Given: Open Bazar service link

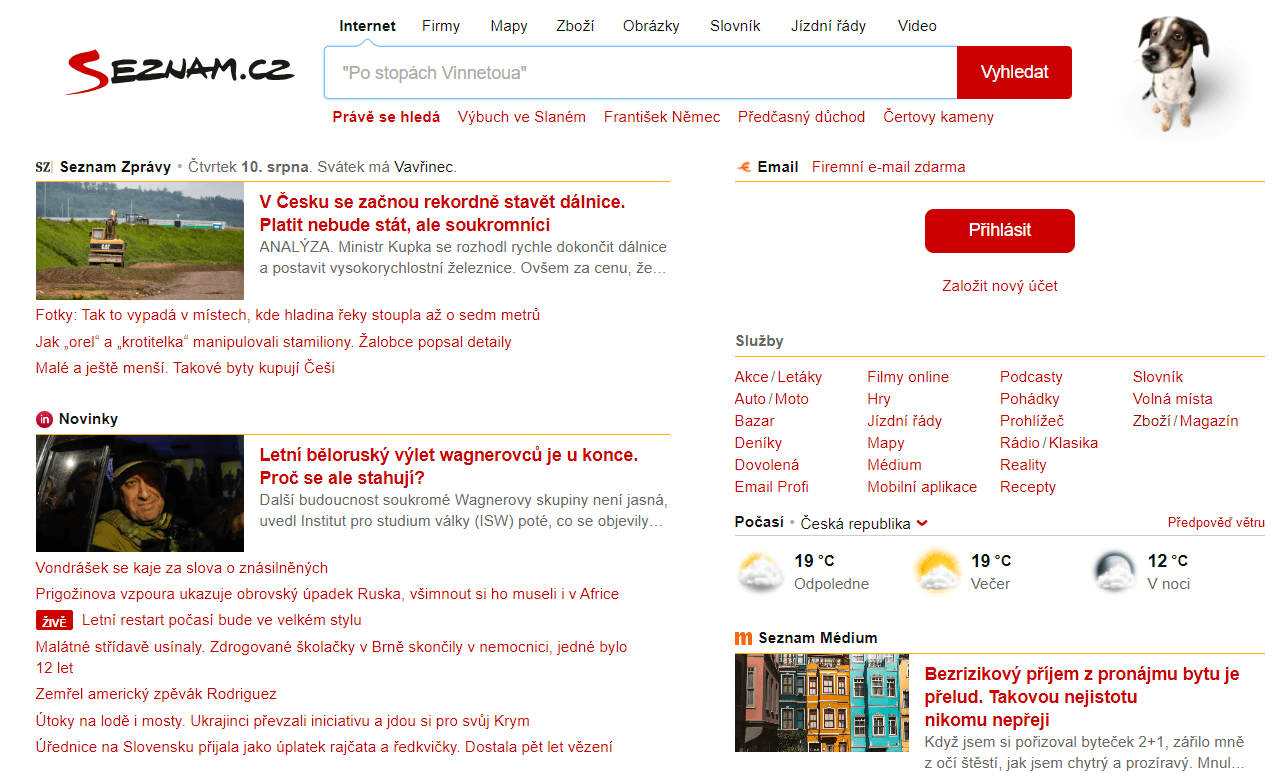Looking at the screenshot, I should pyautogui.click(x=754, y=421).
